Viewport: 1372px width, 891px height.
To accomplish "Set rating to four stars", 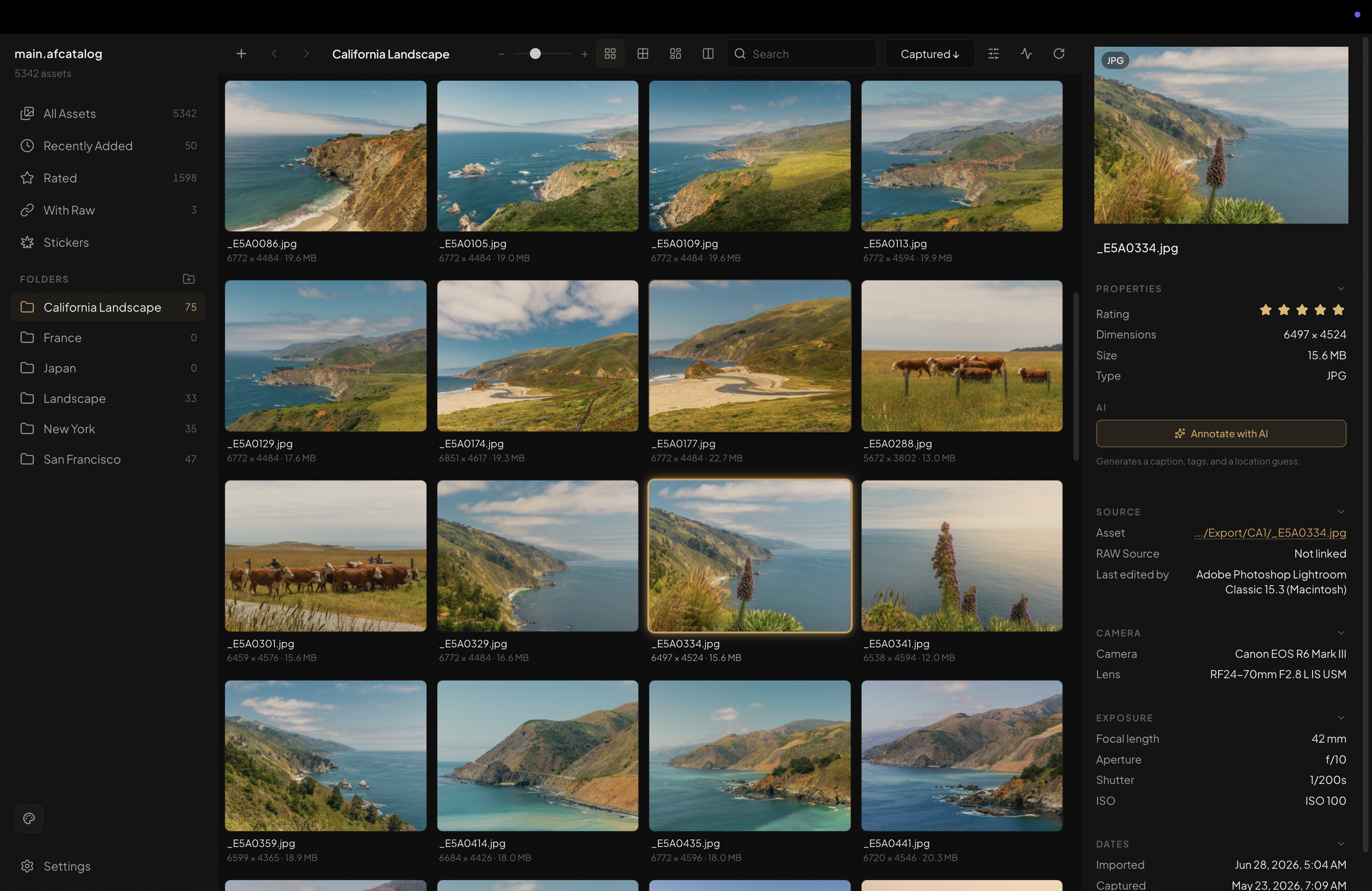I will point(1320,310).
